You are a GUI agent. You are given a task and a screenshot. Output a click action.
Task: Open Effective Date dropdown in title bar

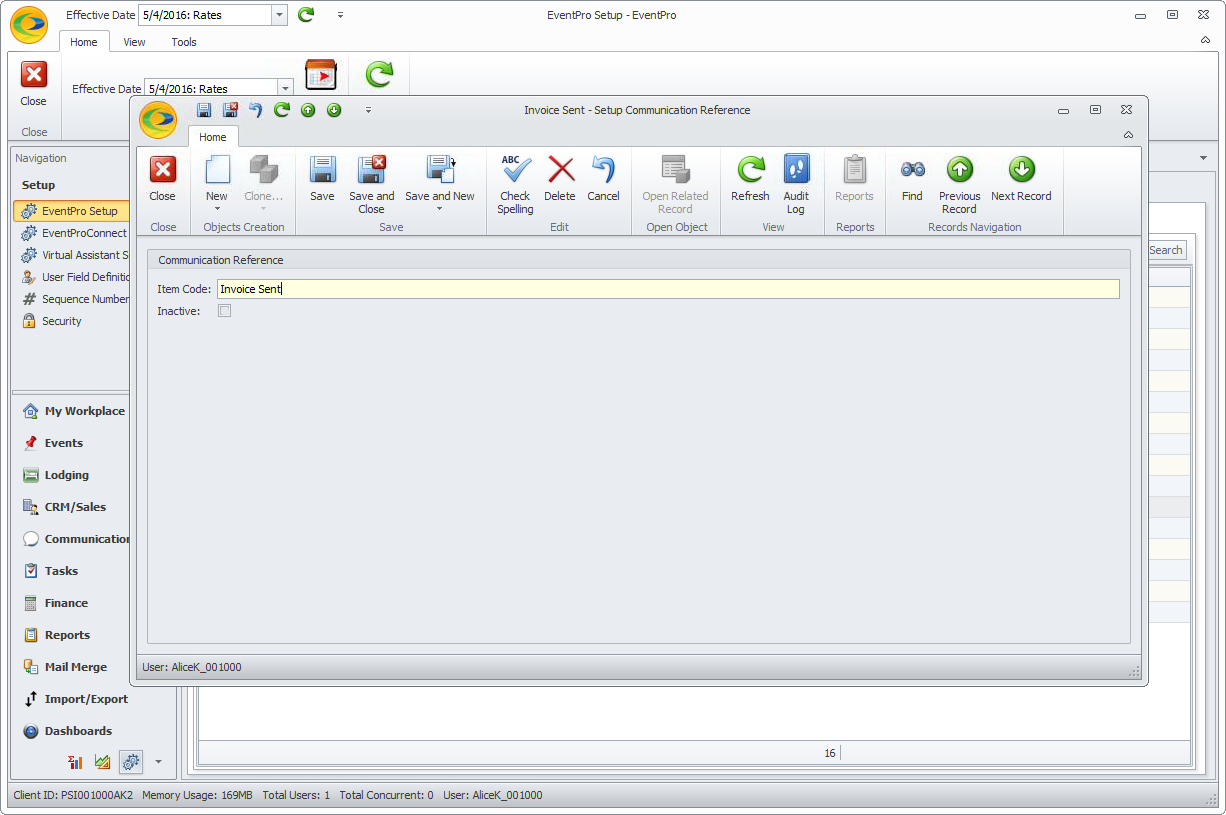coord(279,15)
